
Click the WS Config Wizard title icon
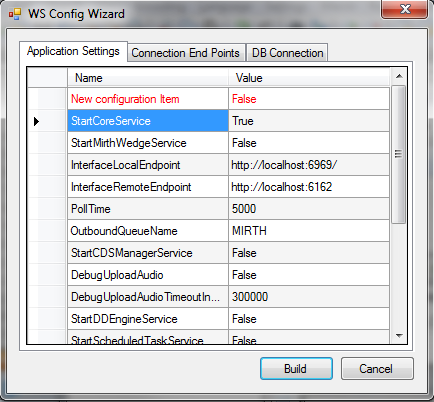(15, 14)
